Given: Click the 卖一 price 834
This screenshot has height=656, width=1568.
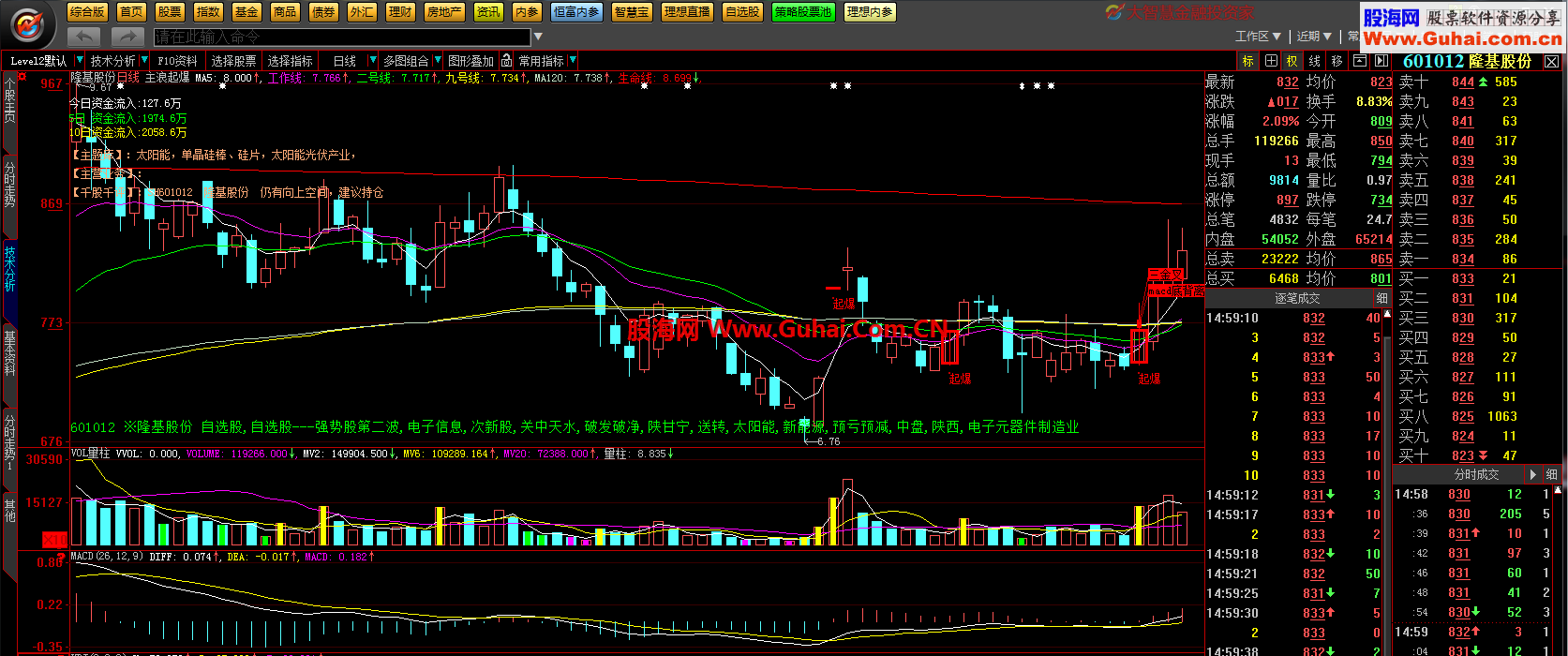Looking at the screenshot, I should [1462, 259].
